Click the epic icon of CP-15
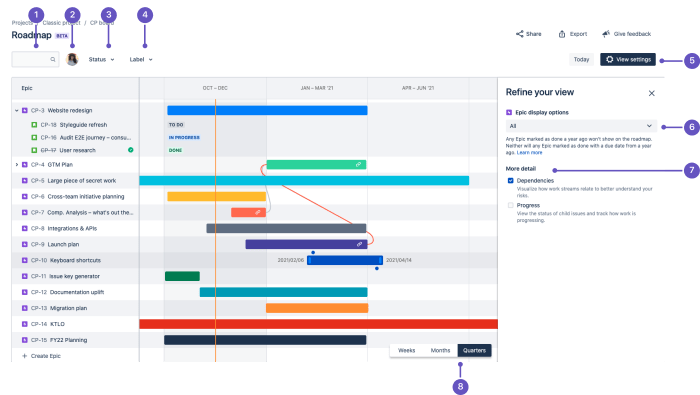700x395 pixels. point(25,340)
